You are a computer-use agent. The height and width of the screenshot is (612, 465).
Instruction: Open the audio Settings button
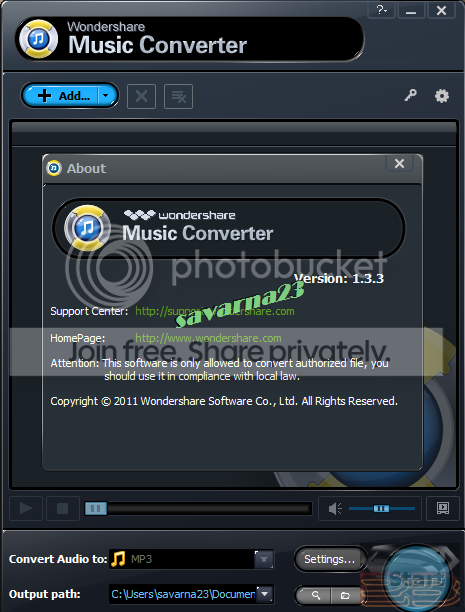pyautogui.click(x=330, y=559)
